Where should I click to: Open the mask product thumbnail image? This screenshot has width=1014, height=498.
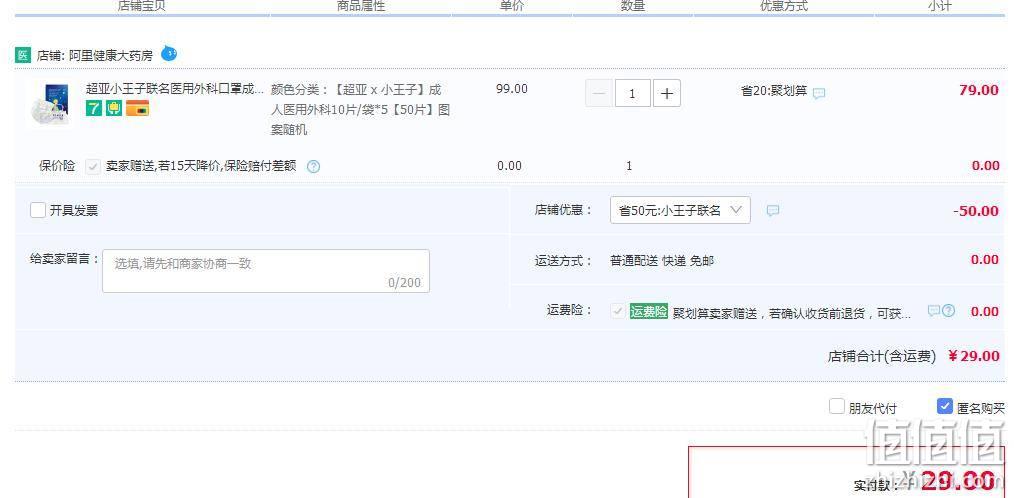(x=50, y=103)
